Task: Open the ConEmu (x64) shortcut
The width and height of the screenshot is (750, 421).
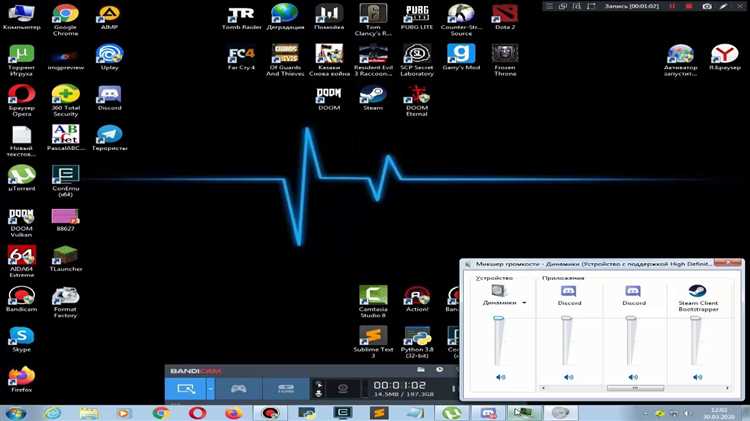Action: (66, 181)
